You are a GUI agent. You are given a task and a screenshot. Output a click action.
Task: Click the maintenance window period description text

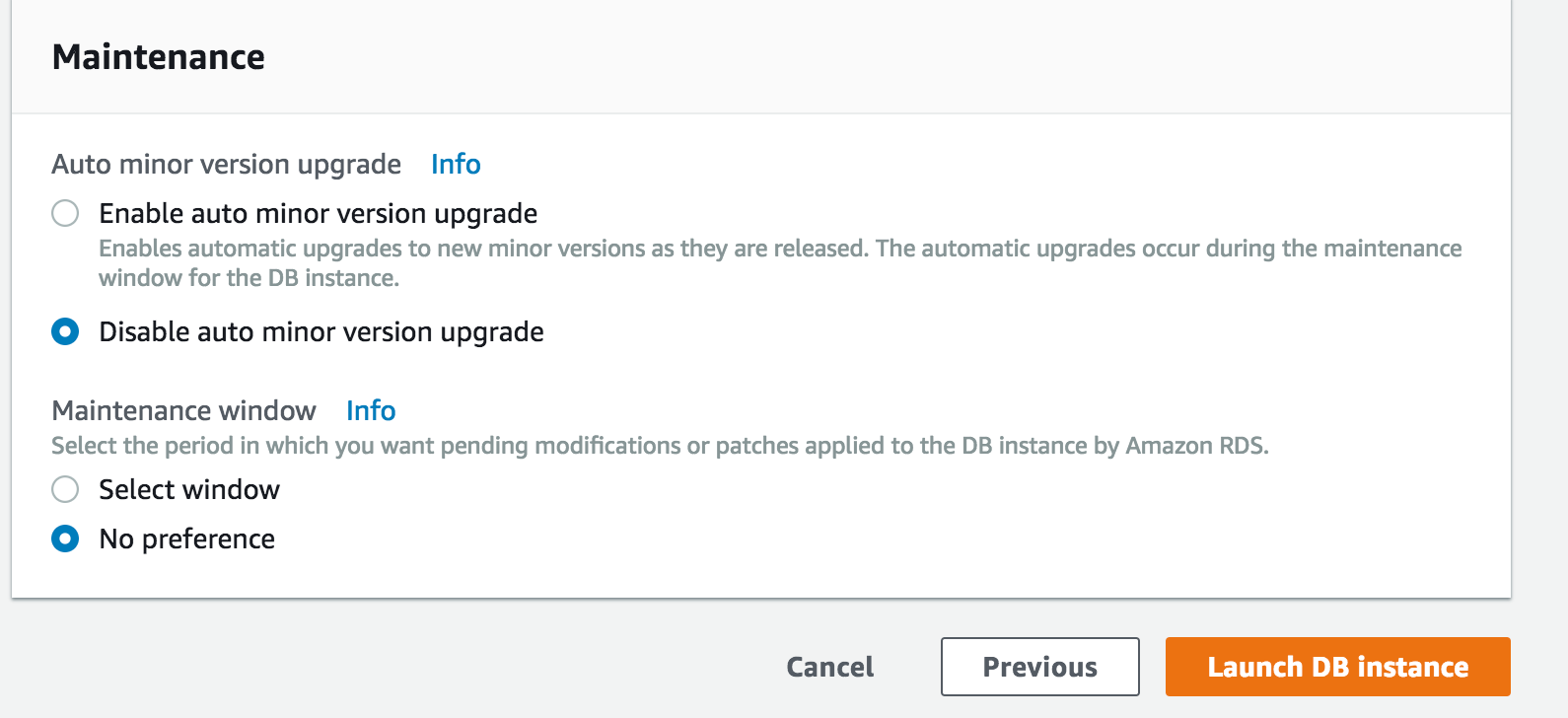tap(660, 446)
